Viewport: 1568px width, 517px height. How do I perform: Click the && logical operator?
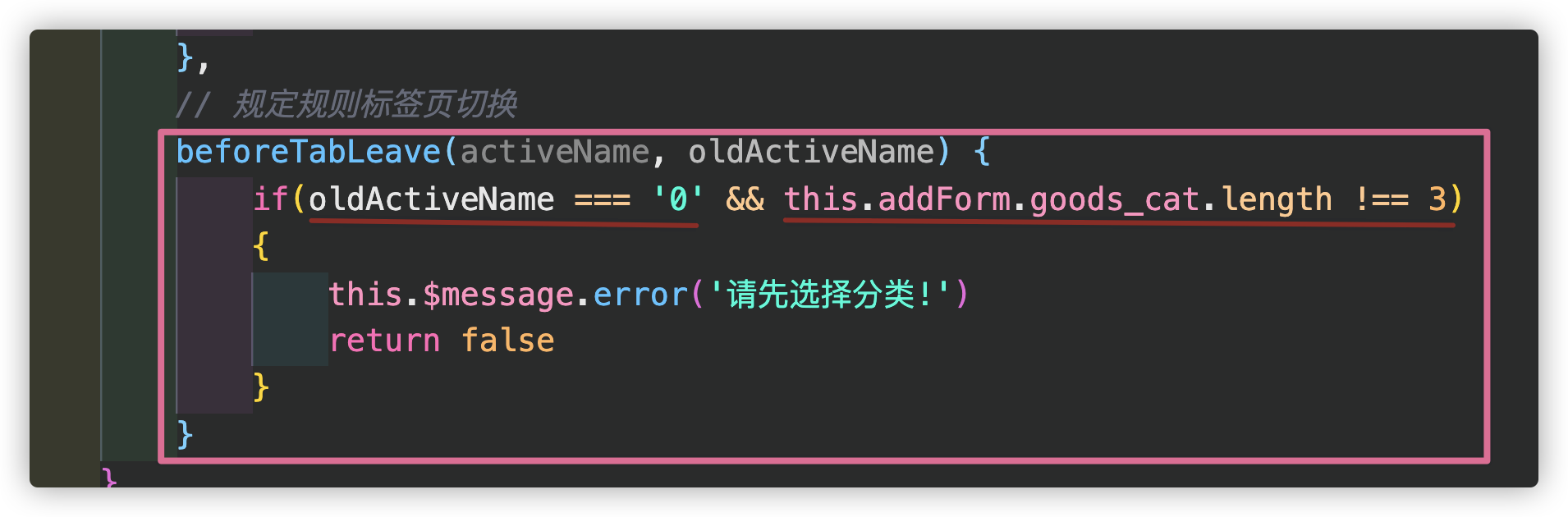coord(745,199)
